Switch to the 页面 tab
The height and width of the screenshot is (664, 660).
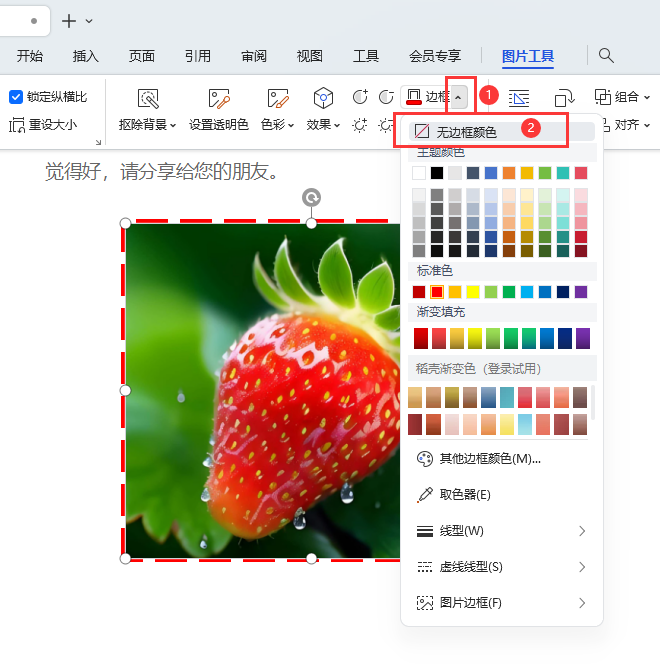point(141,56)
